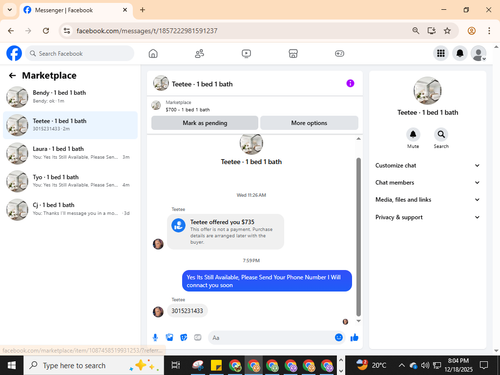Open the account profile menu
The image size is (500, 375).
pyautogui.click(x=479, y=53)
